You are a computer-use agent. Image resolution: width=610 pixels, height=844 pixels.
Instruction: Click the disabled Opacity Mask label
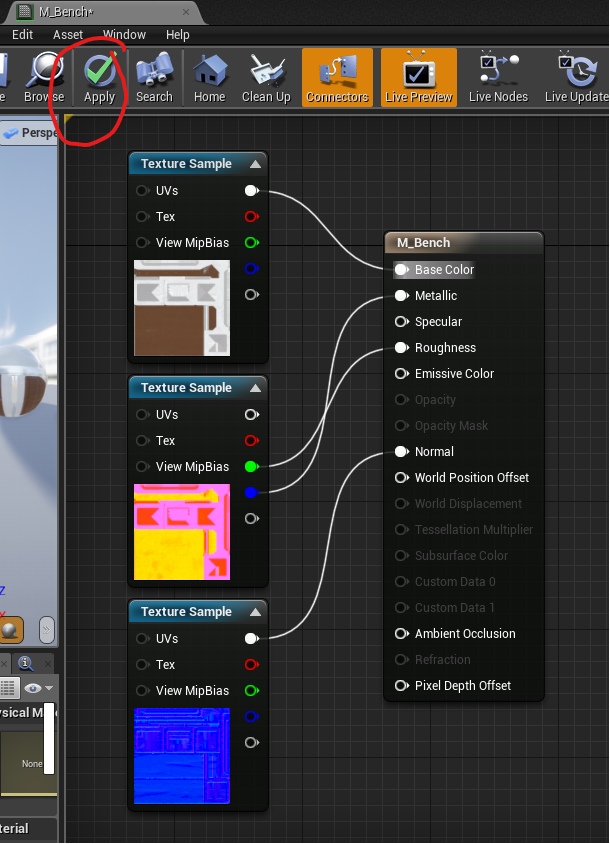pos(451,426)
